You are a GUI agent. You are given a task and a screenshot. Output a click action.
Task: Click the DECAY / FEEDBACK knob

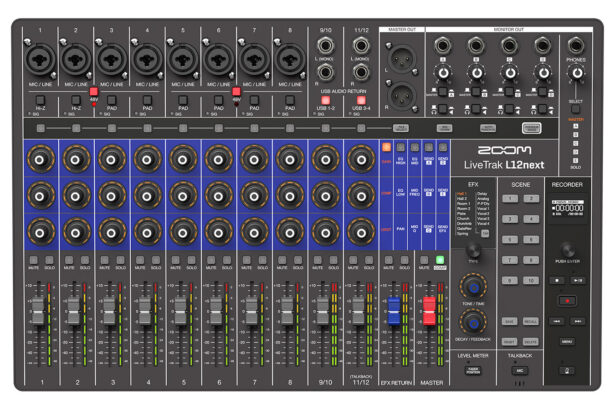(473, 323)
